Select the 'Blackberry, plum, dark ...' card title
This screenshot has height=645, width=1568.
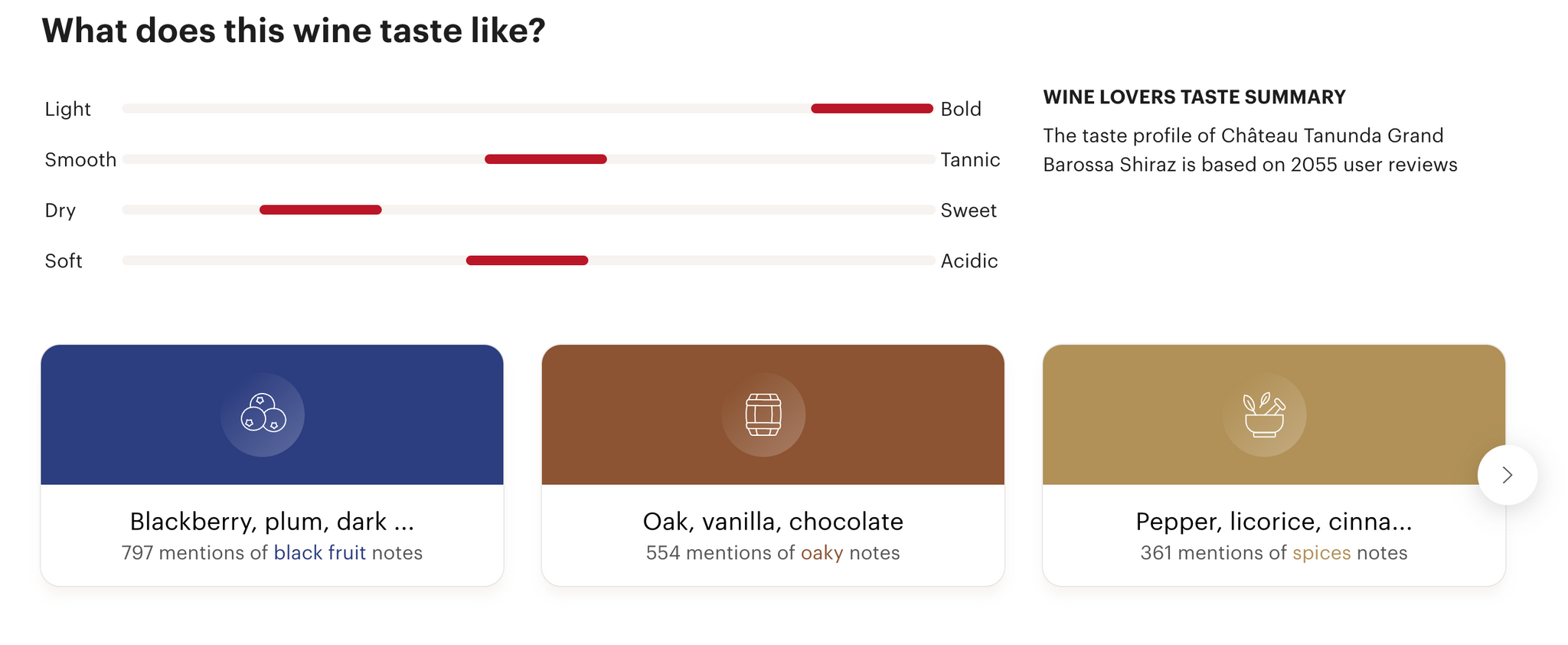(272, 521)
